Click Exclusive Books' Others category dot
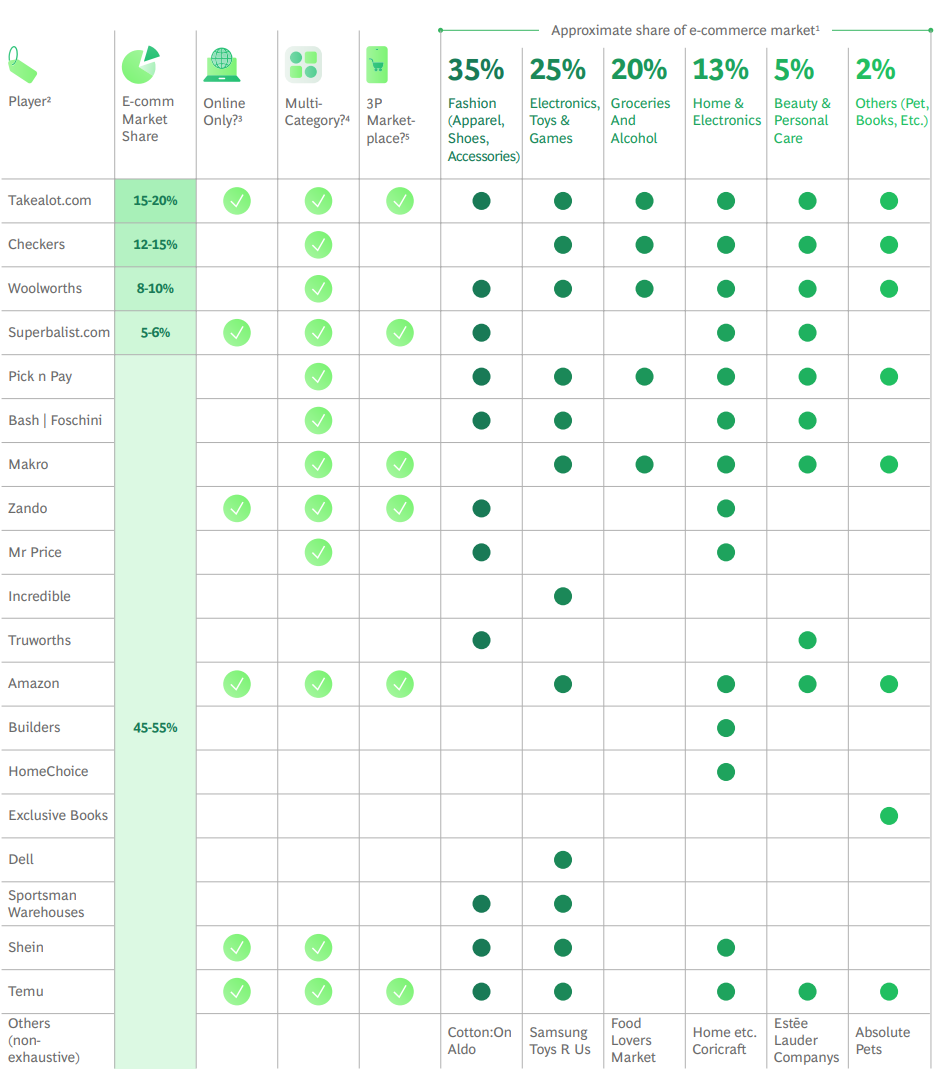The image size is (941, 1075). [888, 816]
